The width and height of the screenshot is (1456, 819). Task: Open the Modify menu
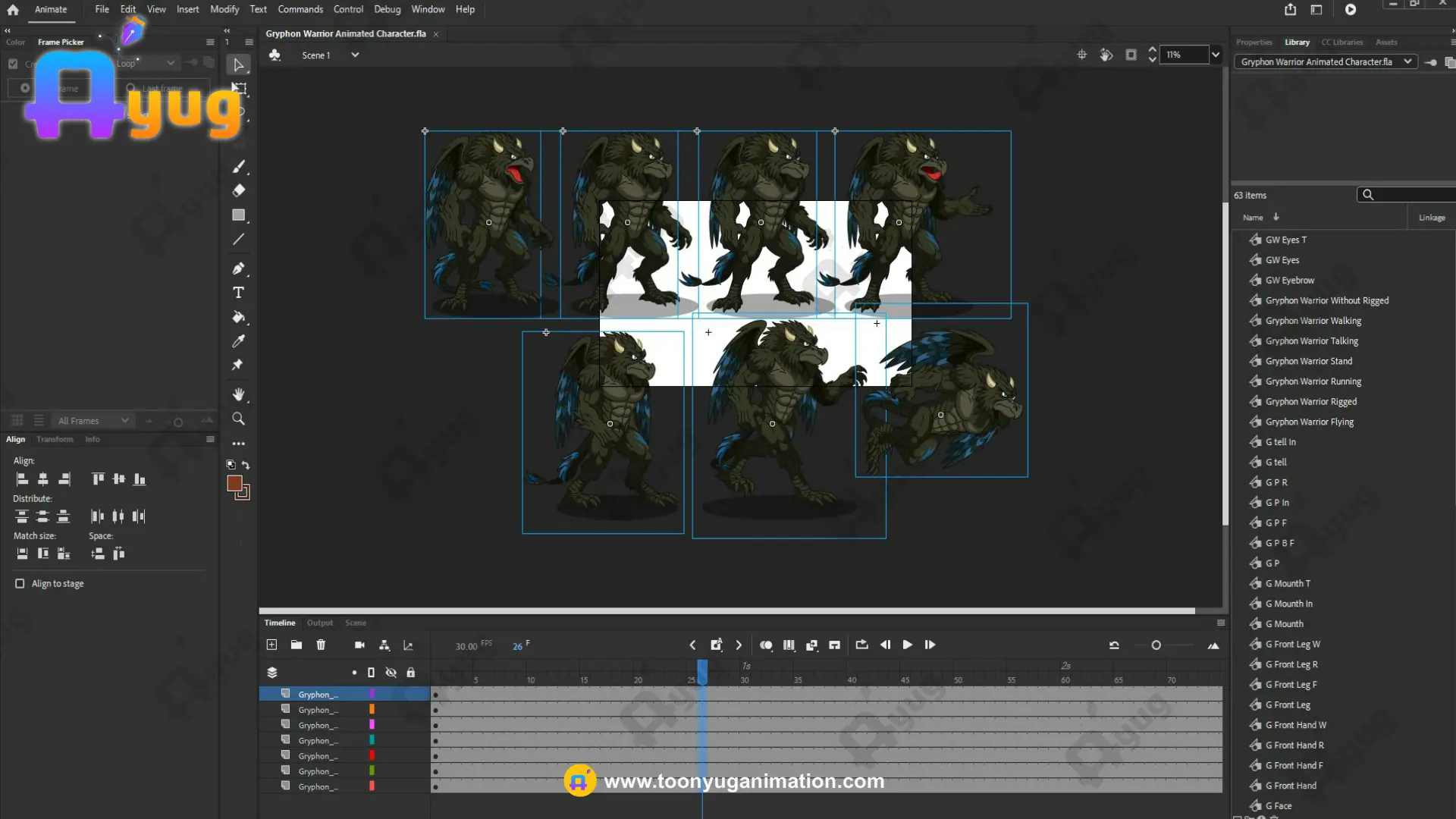click(x=224, y=9)
